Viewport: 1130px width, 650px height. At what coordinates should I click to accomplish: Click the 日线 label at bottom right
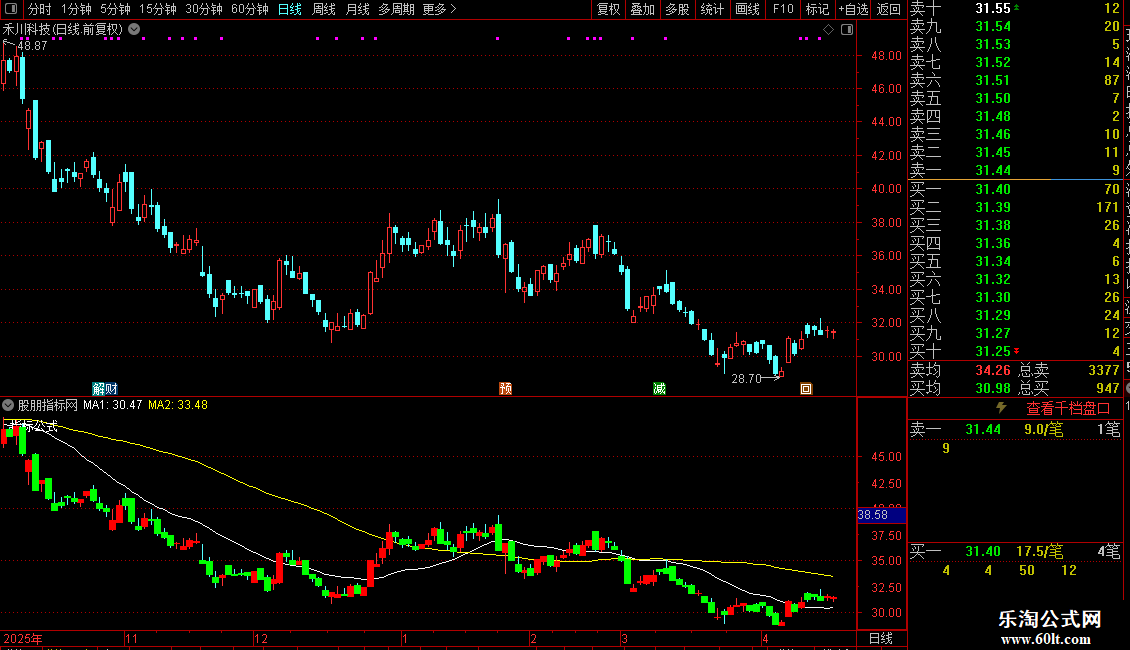pyautogui.click(x=881, y=638)
